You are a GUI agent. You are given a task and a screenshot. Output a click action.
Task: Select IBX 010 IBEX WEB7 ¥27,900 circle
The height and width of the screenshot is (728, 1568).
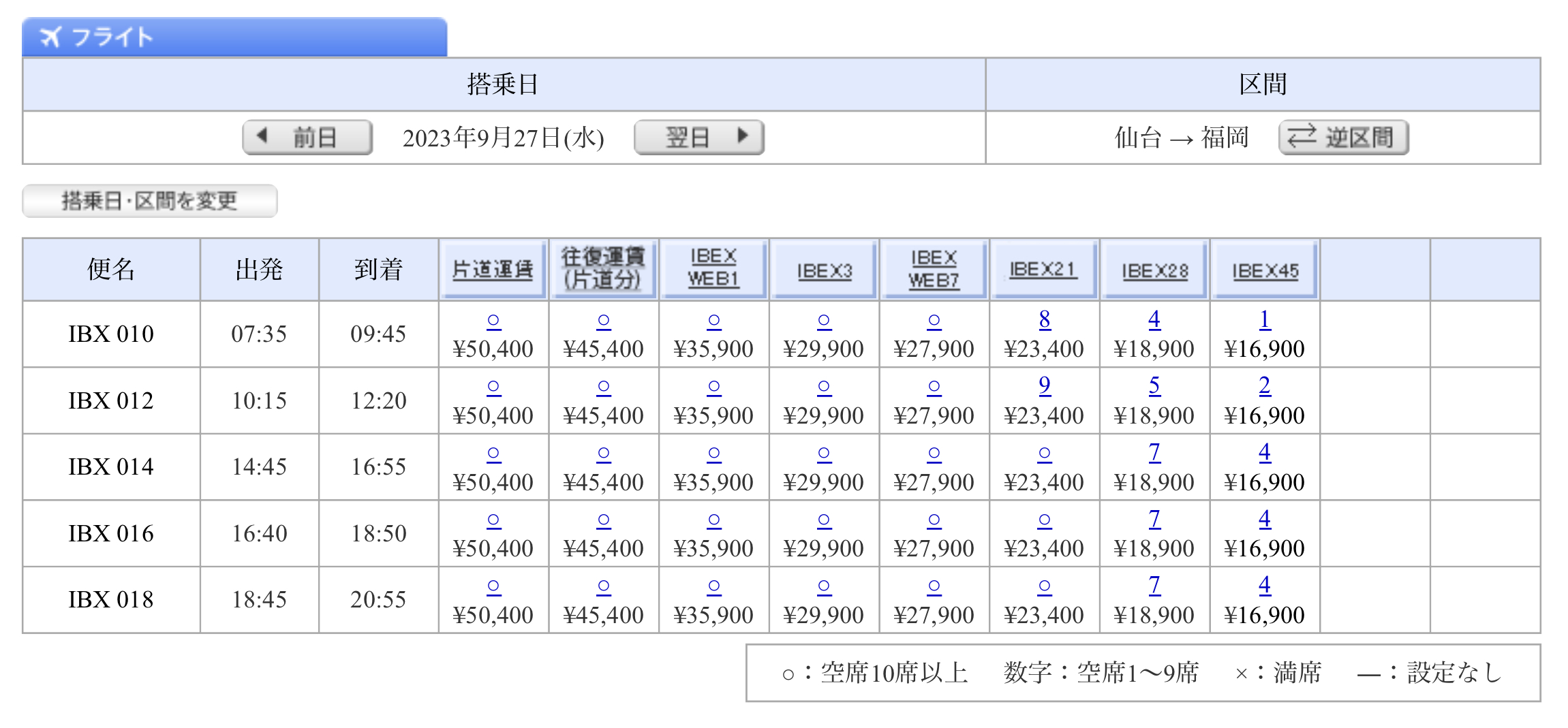pyautogui.click(x=934, y=320)
